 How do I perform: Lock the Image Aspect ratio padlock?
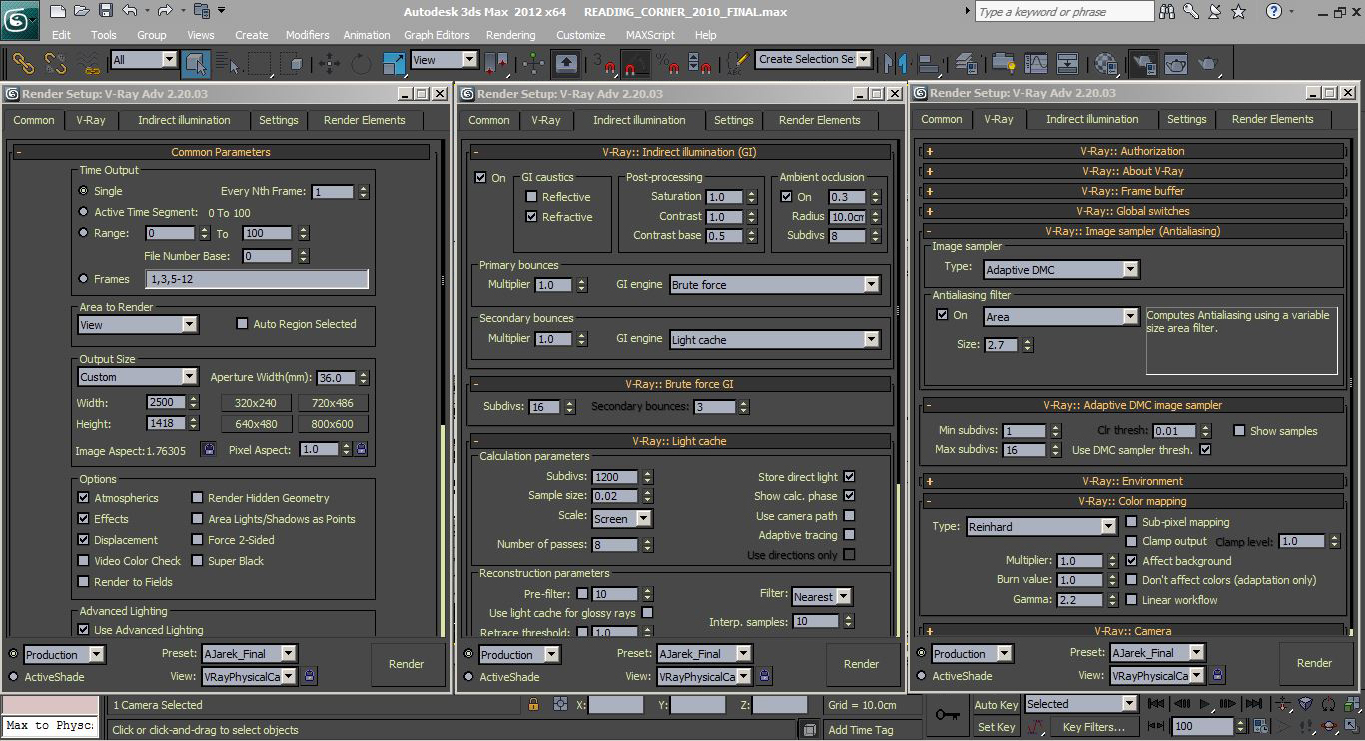(208, 449)
